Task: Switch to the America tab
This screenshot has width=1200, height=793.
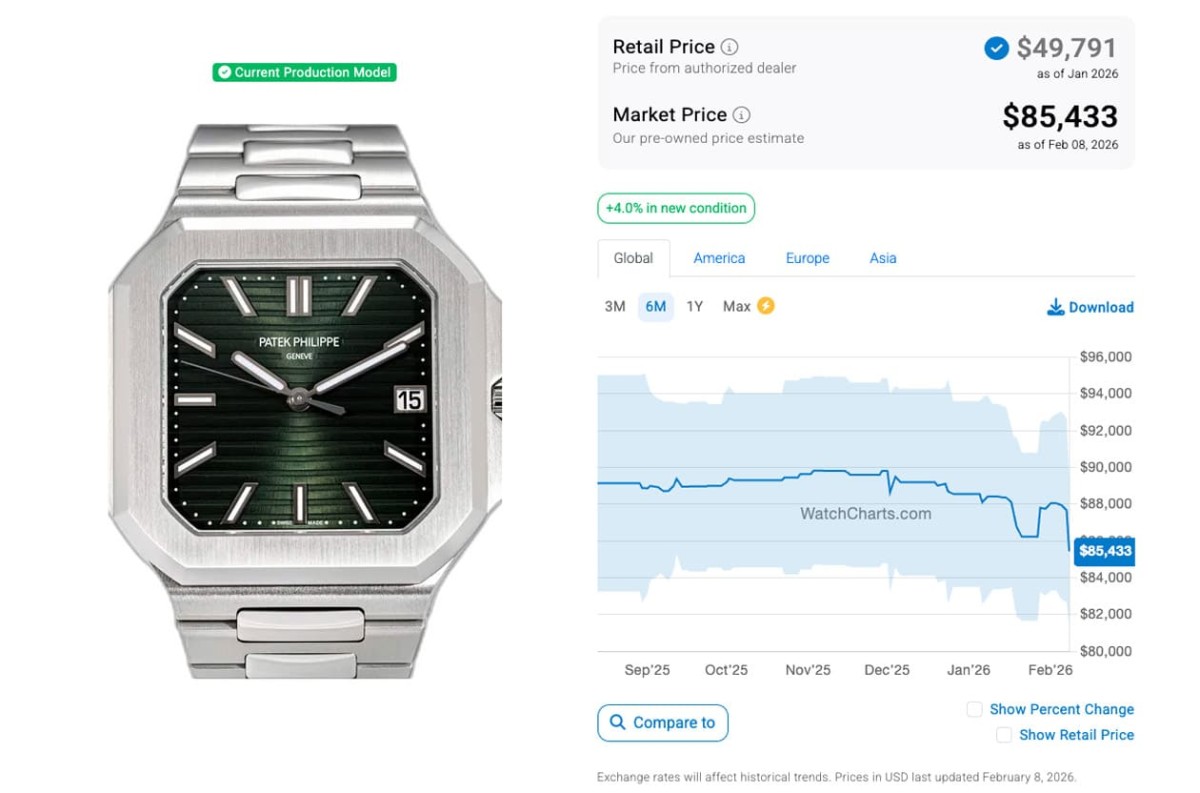Action: coord(719,258)
